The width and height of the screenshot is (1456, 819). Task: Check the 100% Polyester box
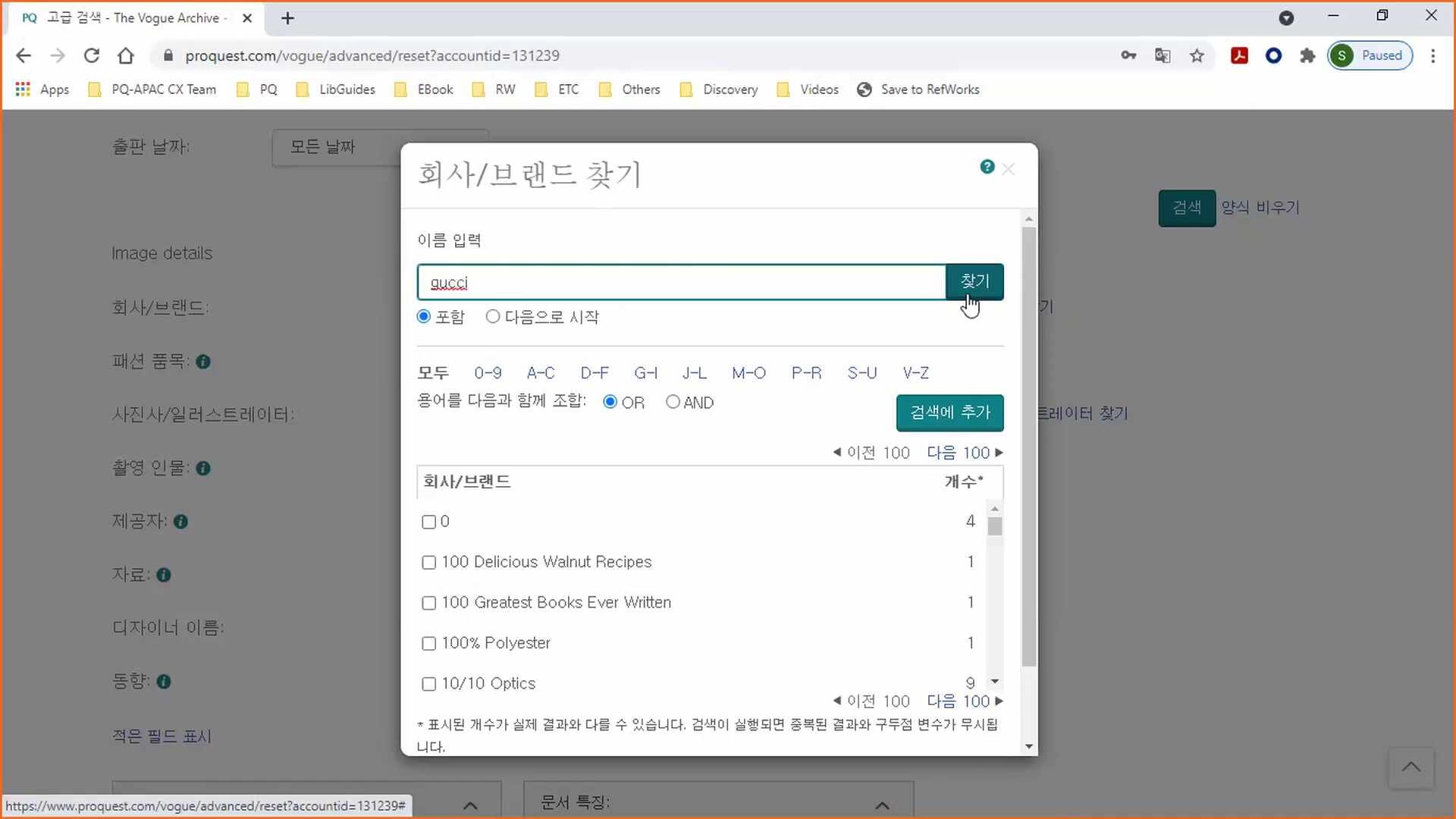pos(428,643)
